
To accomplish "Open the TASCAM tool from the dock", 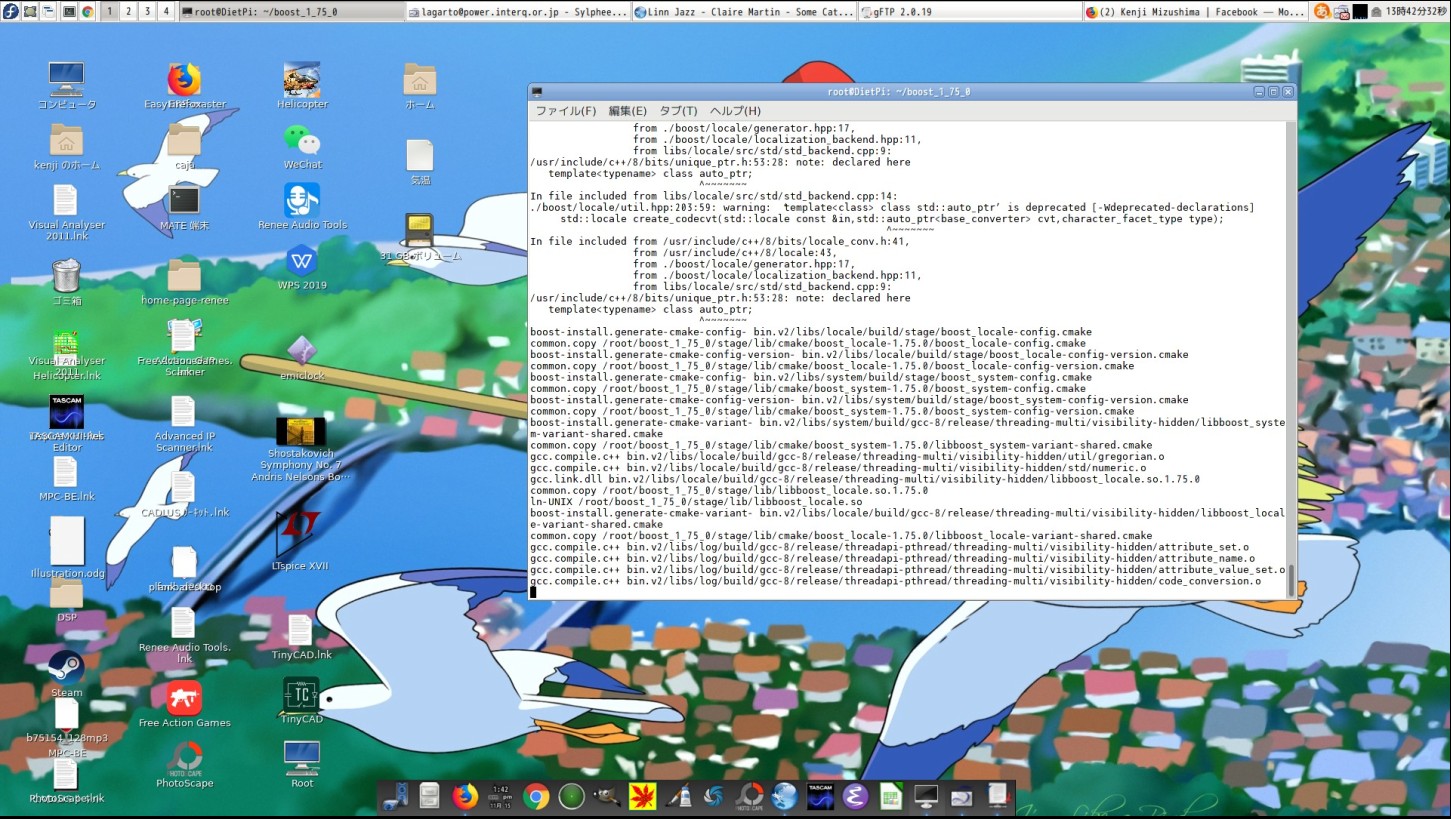I will point(821,796).
